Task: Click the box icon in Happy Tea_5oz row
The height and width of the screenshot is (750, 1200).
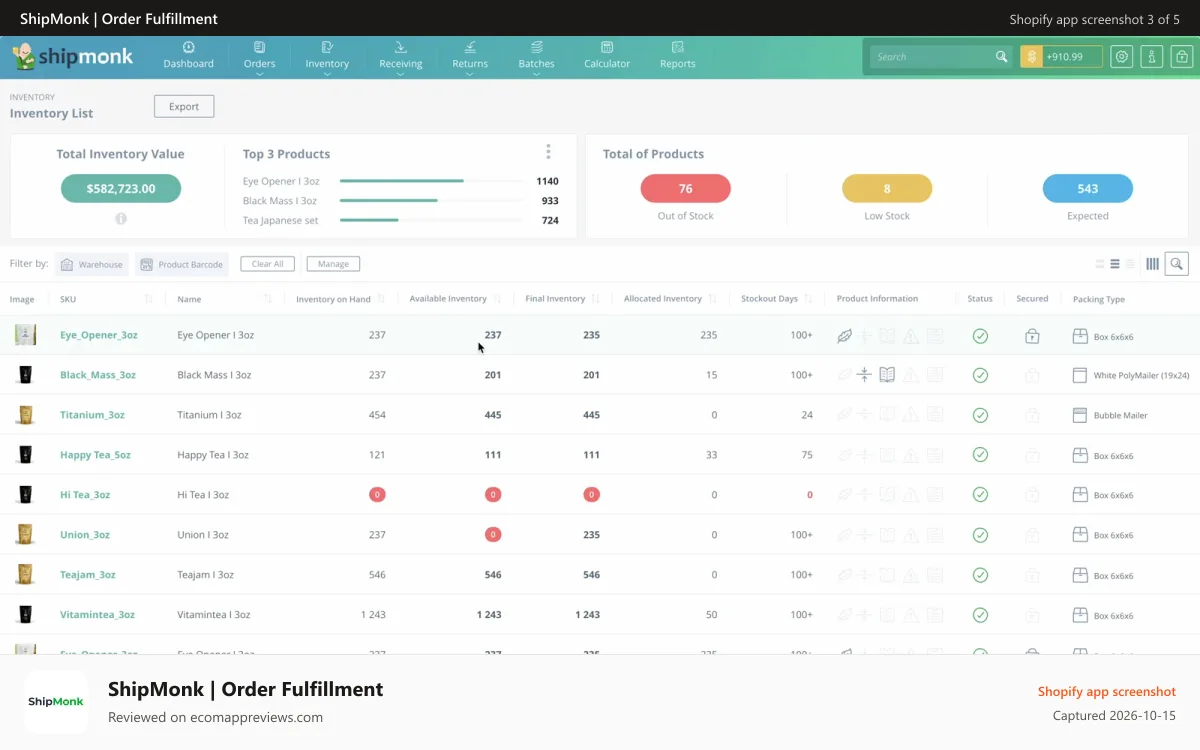Action: tap(1079, 455)
